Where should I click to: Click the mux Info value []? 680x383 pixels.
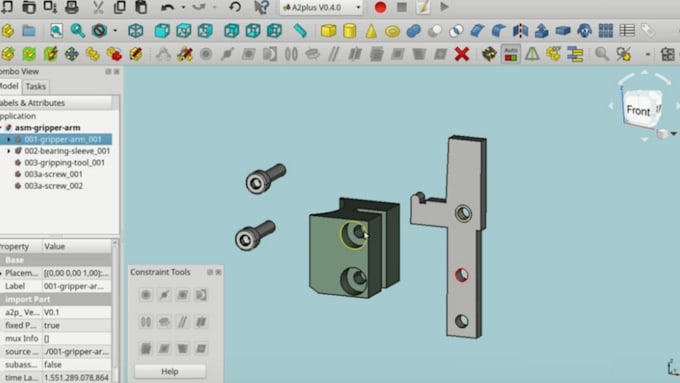point(76,338)
